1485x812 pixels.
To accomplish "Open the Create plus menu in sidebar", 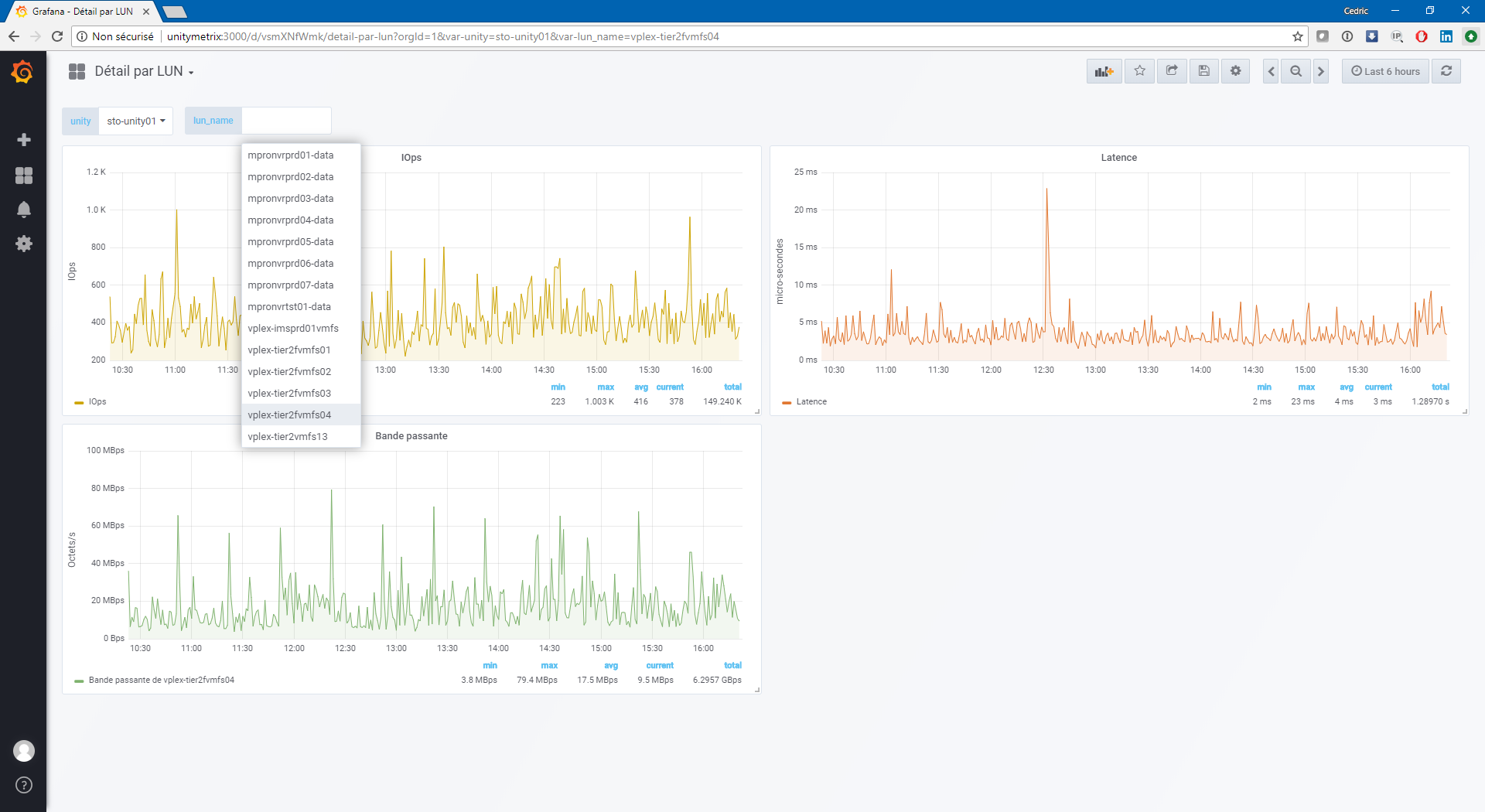I will coord(24,140).
